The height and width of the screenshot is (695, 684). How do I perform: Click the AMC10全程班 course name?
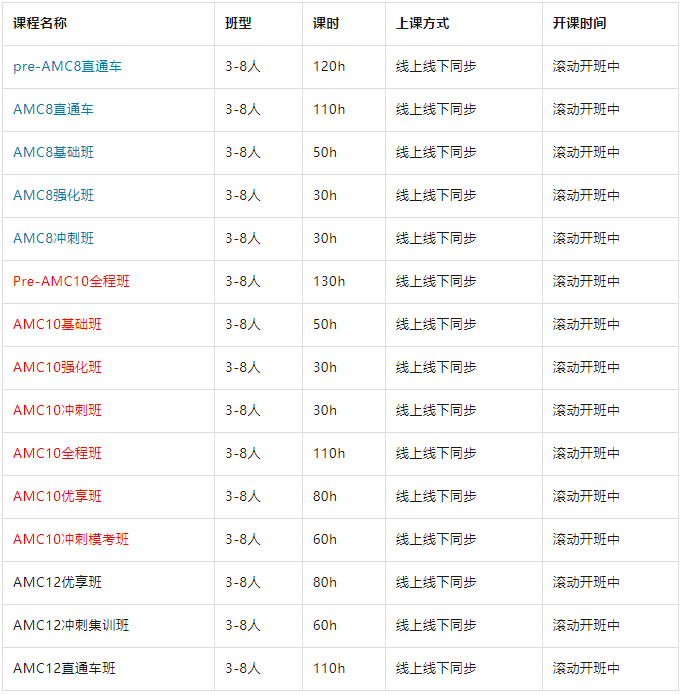pyautogui.click(x=57, y=453)
